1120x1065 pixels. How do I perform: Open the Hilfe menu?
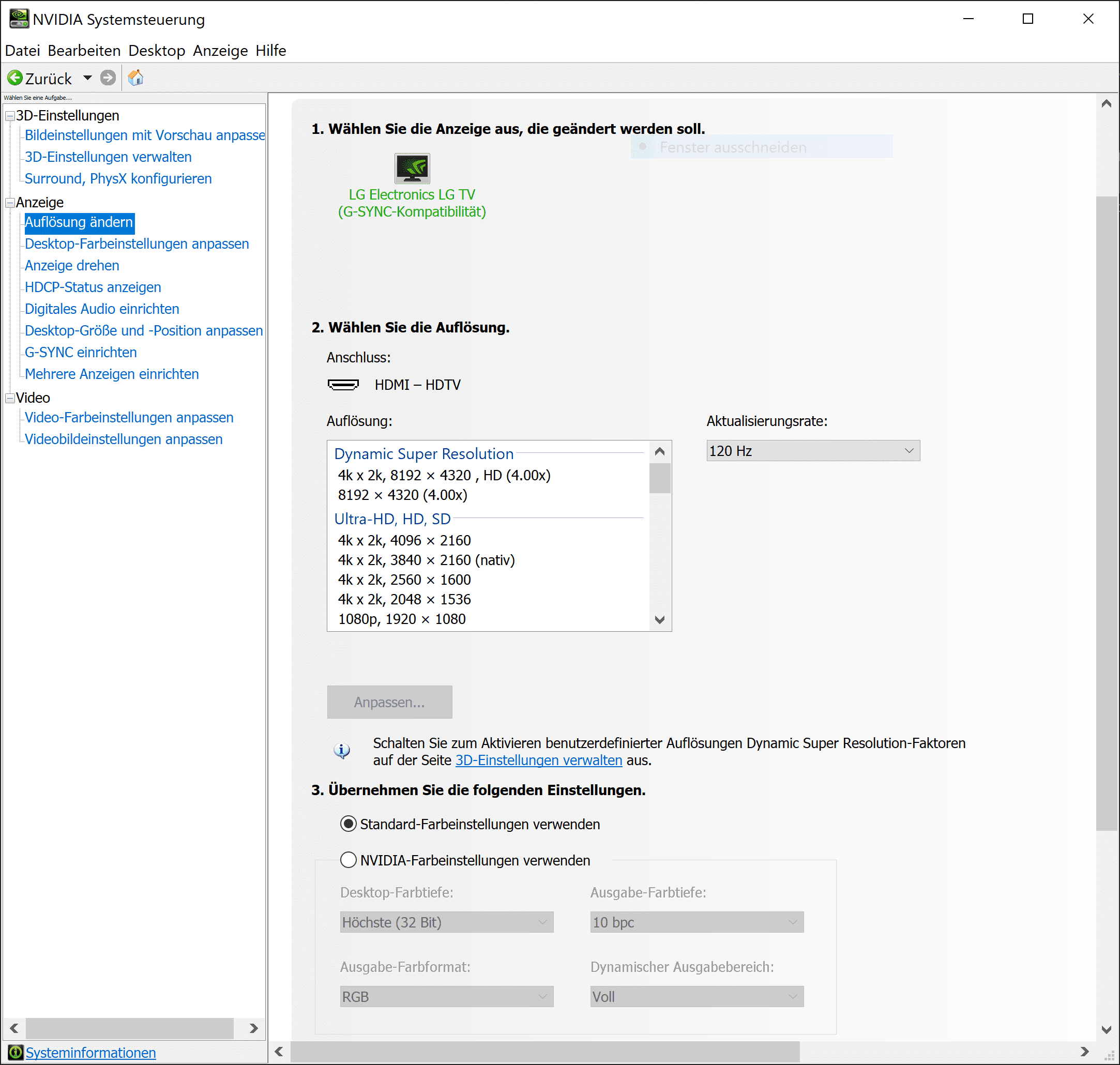[270, 51]
